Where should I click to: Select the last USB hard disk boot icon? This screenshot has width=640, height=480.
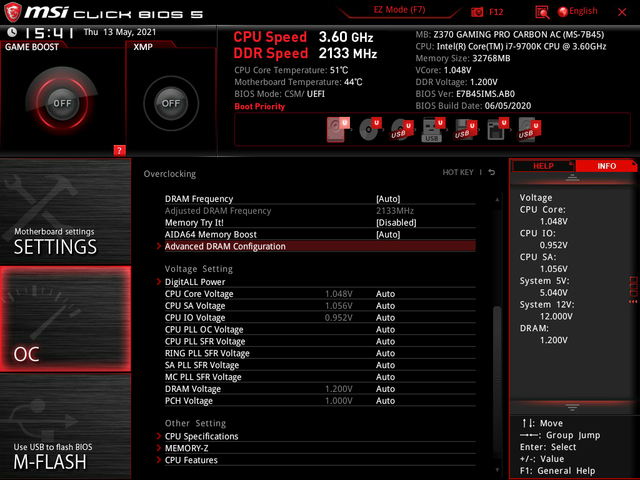point(529,129)
